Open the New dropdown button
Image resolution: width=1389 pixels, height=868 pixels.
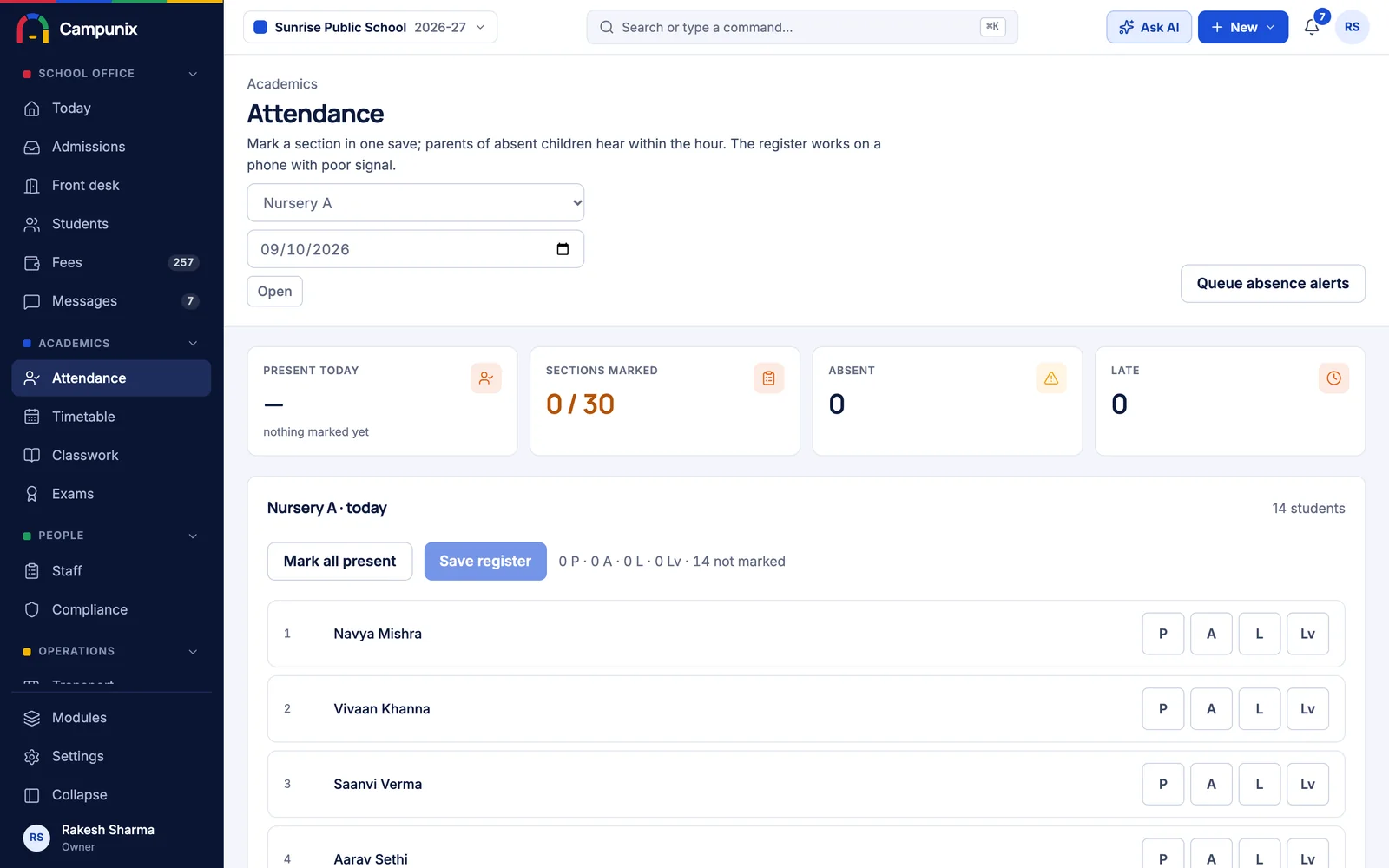[1243, 27]
